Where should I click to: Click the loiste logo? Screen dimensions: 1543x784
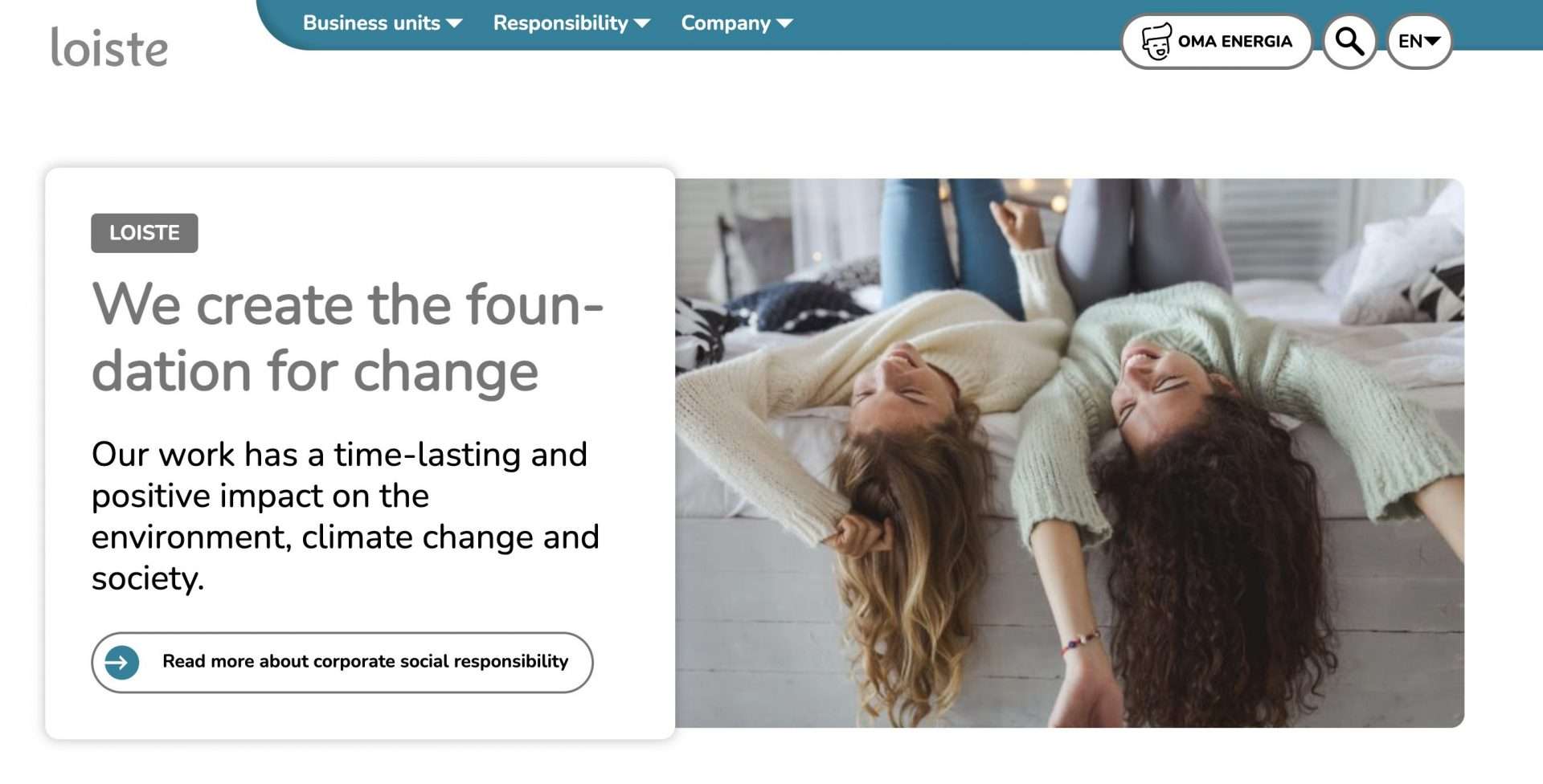coord(109,47)
